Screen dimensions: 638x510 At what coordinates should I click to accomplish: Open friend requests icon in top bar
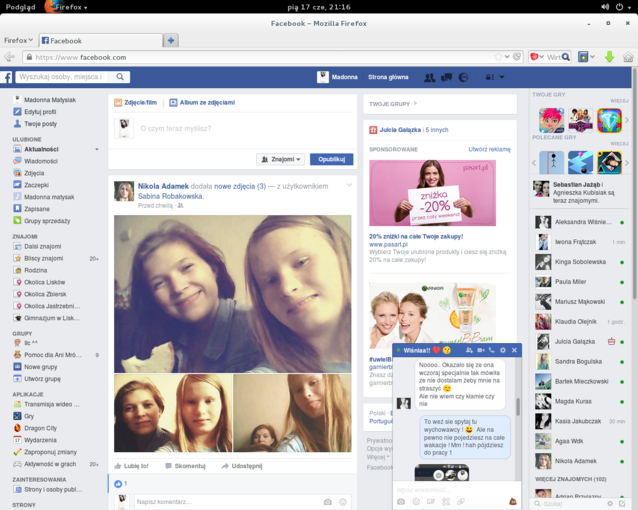[429, 77]
